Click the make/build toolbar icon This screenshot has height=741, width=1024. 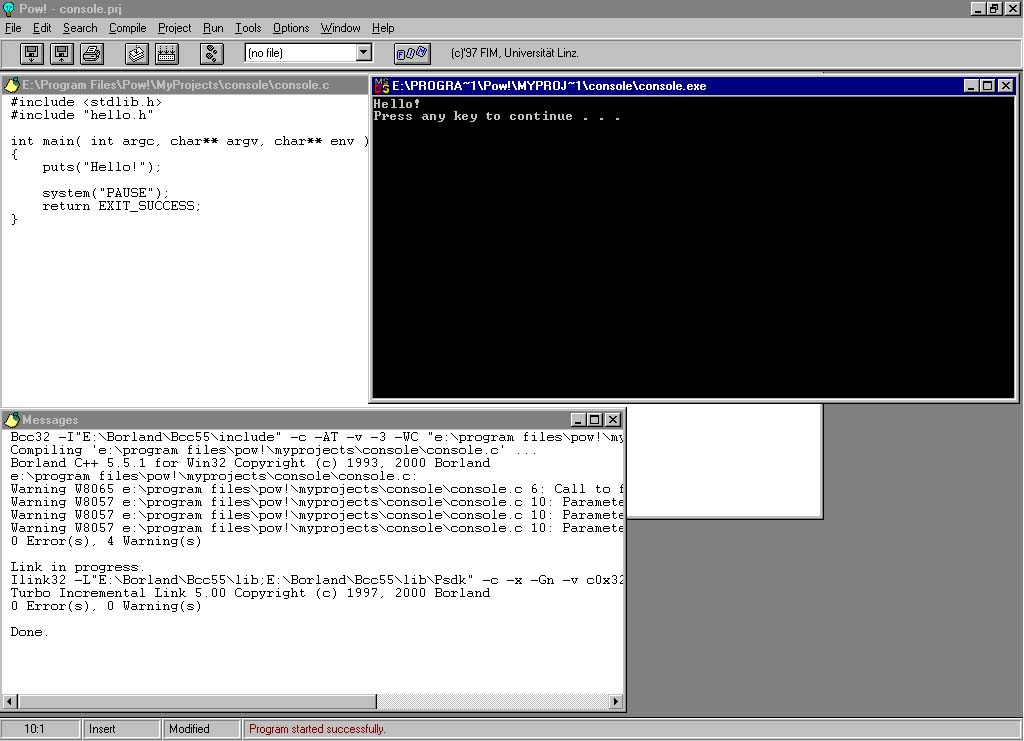point(167,53)
